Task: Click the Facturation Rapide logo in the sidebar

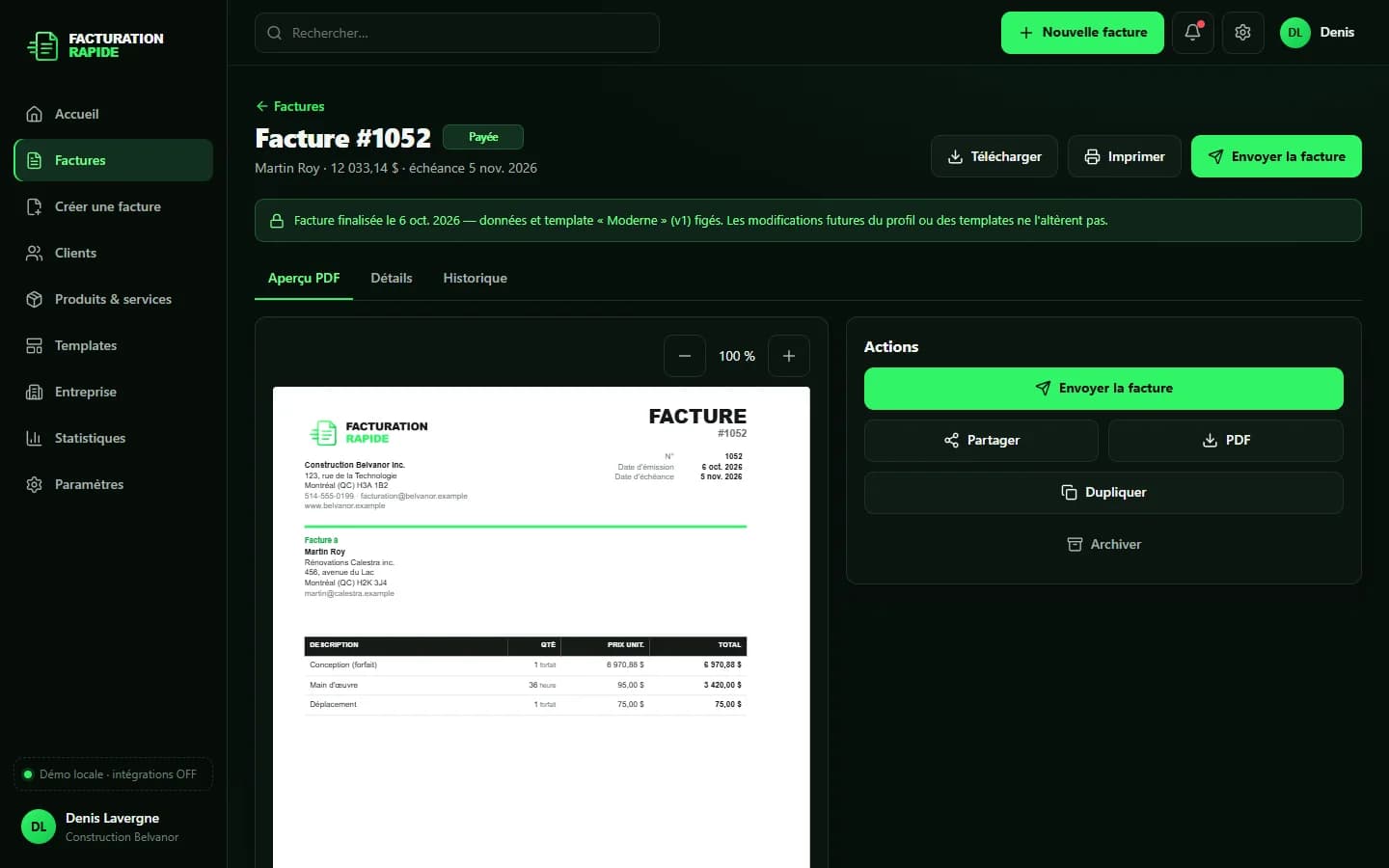Action: (95, 45)
